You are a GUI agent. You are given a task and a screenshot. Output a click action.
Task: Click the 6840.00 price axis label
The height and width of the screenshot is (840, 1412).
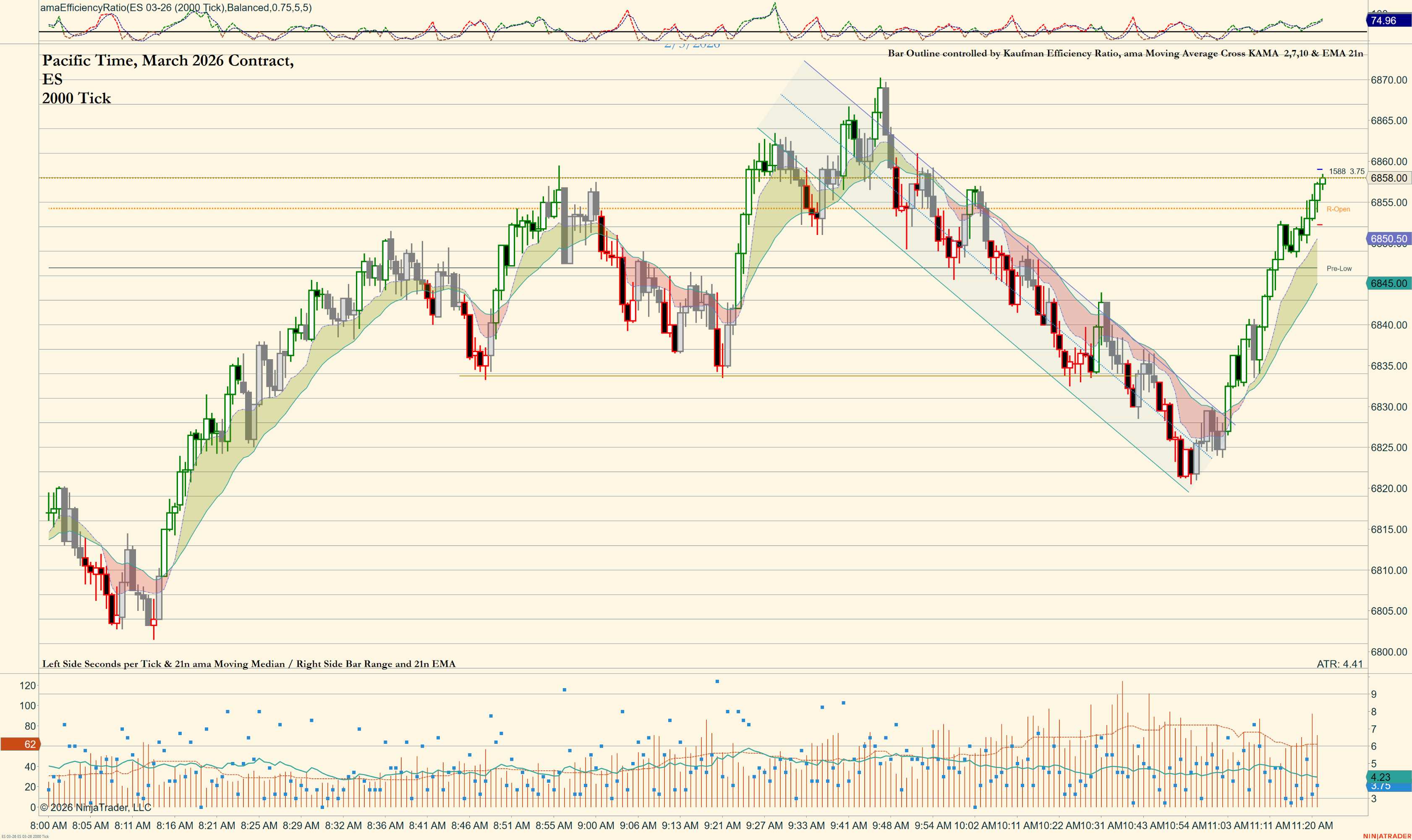tap(1388, 325)
